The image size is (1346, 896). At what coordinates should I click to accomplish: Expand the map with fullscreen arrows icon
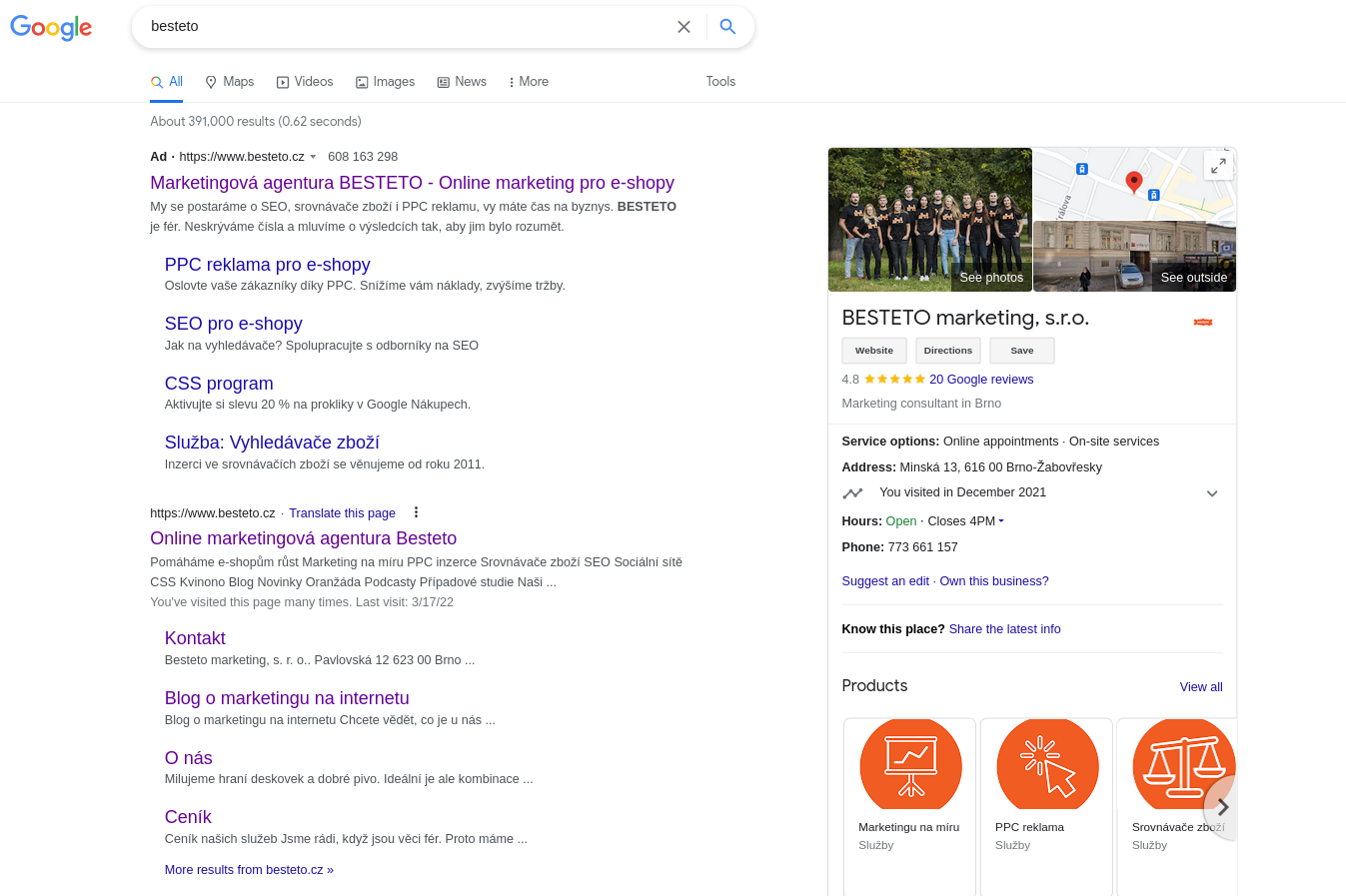point(1217,167)
